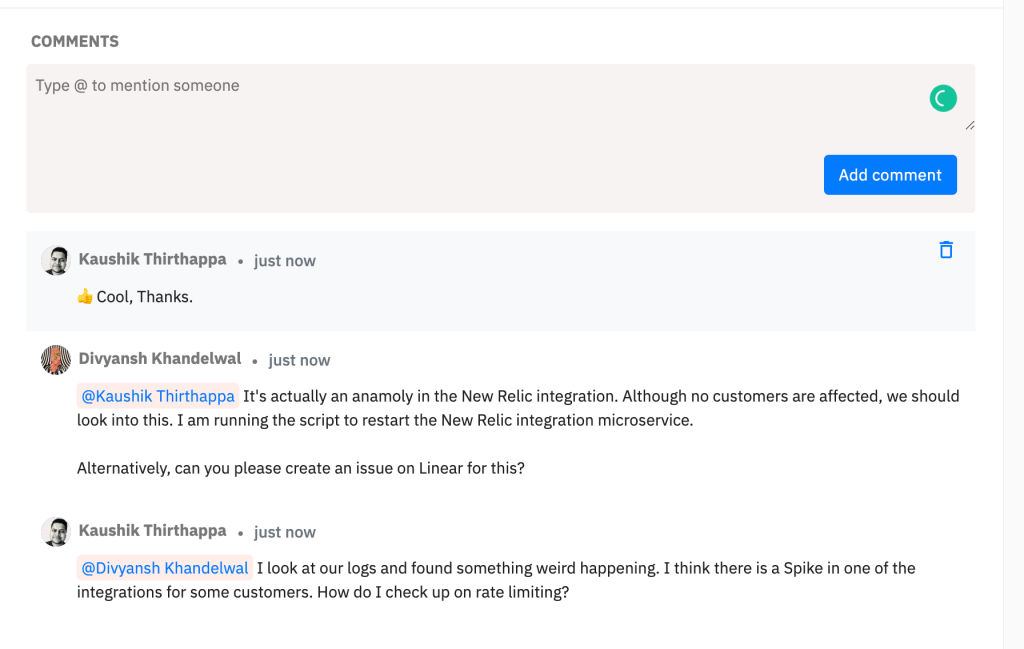Click Kaushik Thirthappa's name on the bottom comment
The height and width of the screenshot is (649, 1024).
152,531
